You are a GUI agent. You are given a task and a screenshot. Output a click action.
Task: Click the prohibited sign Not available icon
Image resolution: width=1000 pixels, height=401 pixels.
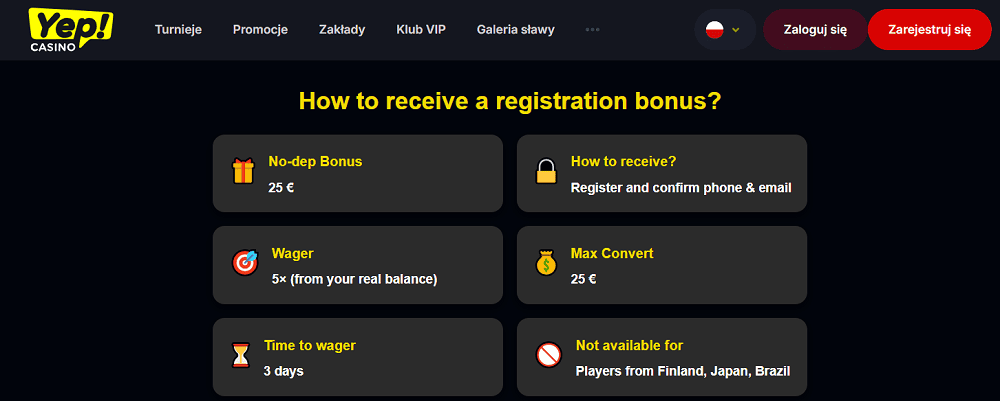point(547,355)
